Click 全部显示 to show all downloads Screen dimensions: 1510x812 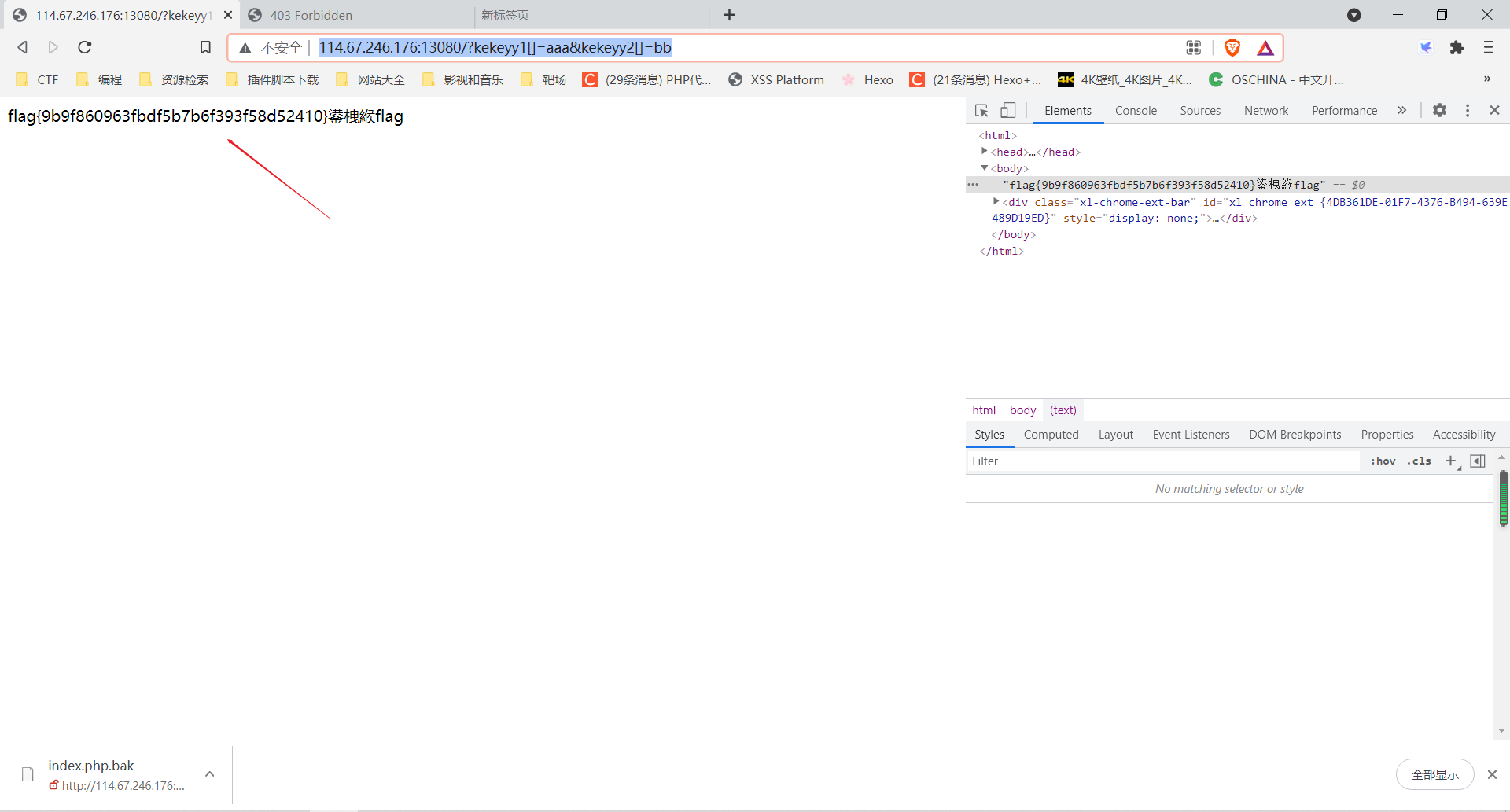pos(1434,775)
